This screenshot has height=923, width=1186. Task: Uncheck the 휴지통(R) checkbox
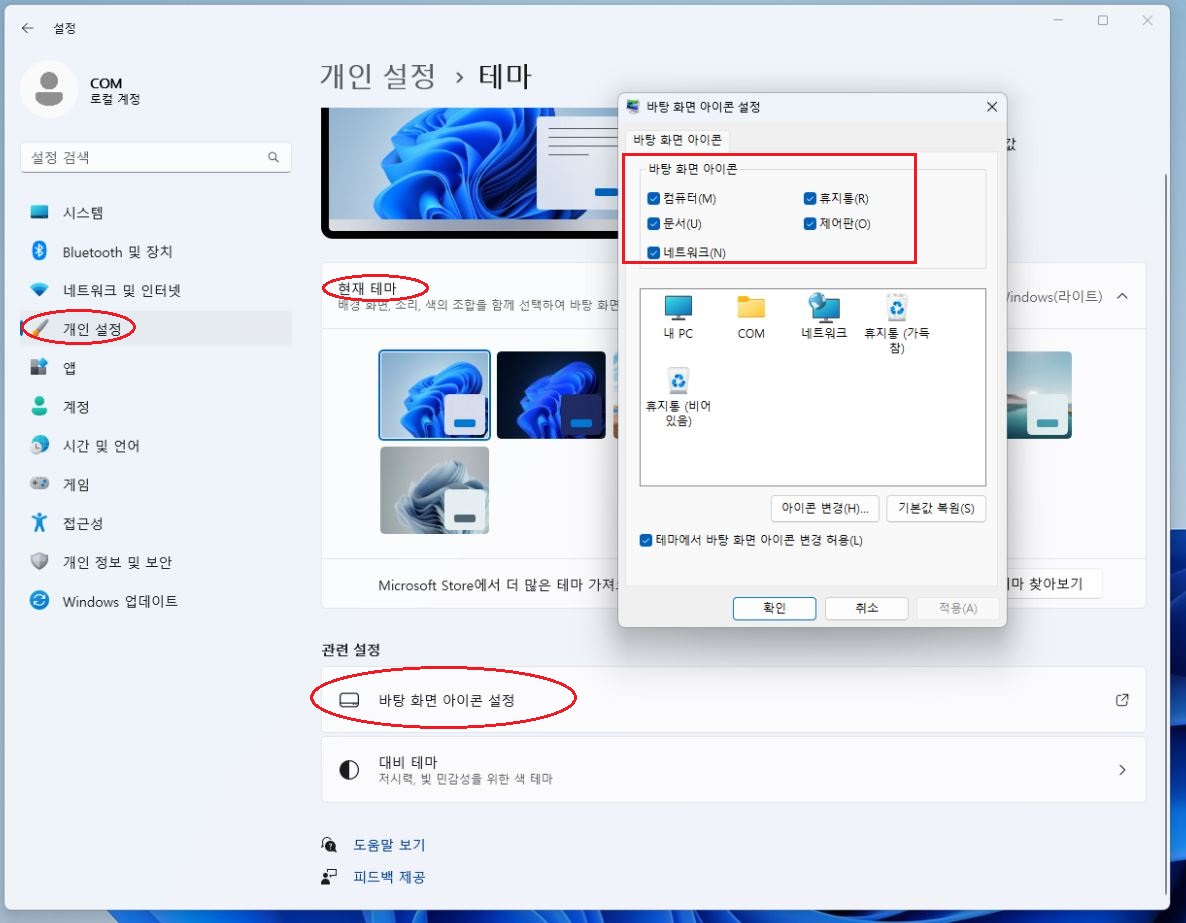810,198
